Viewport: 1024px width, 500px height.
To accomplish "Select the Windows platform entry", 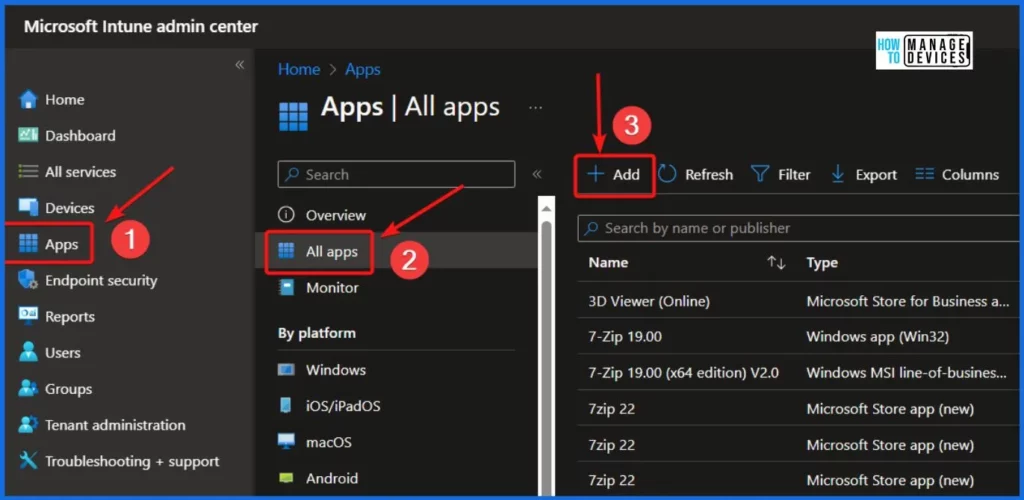I will pos(336,370).
